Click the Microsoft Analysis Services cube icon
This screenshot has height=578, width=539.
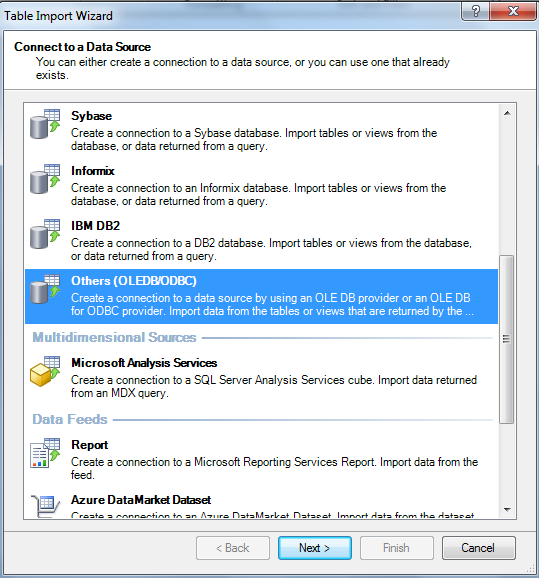tap(45, 371)
